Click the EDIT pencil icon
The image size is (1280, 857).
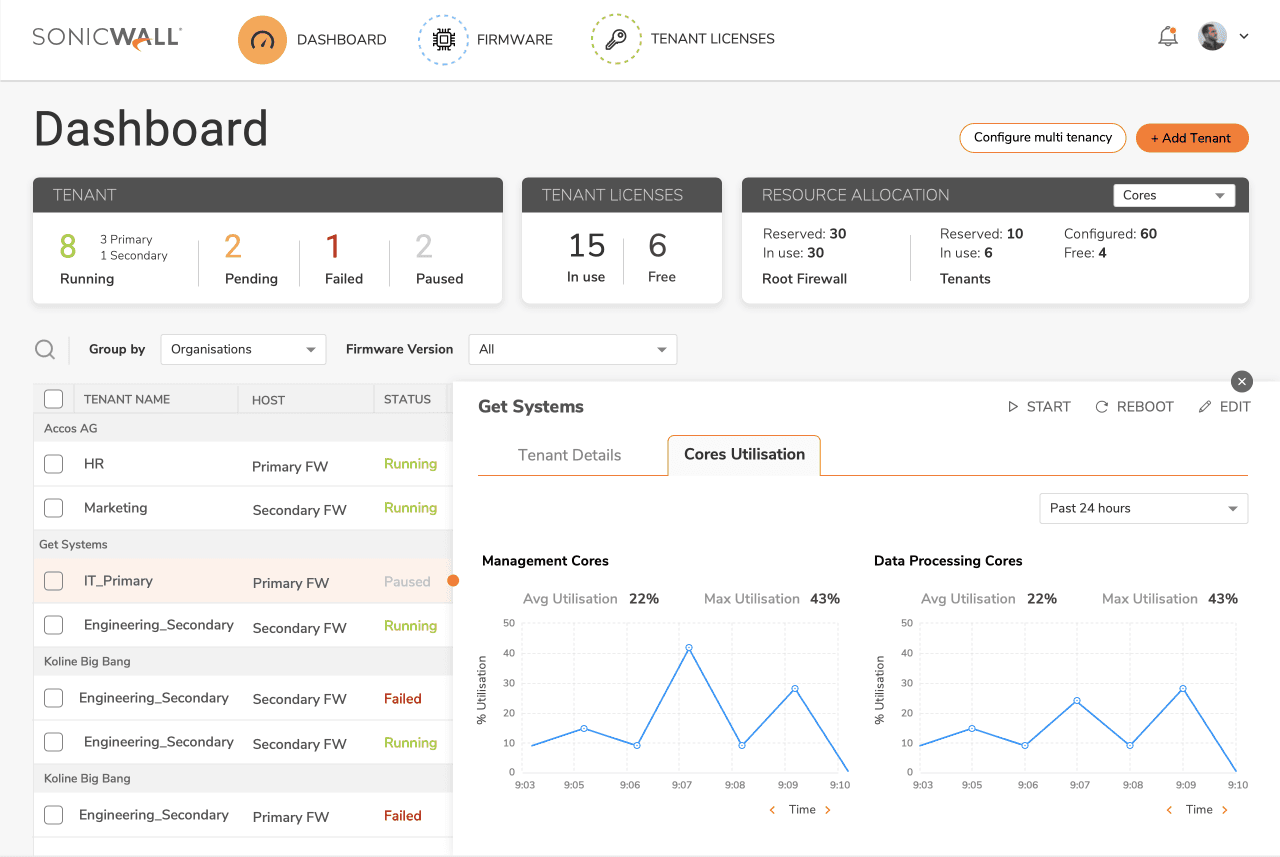pos(1205,407)
